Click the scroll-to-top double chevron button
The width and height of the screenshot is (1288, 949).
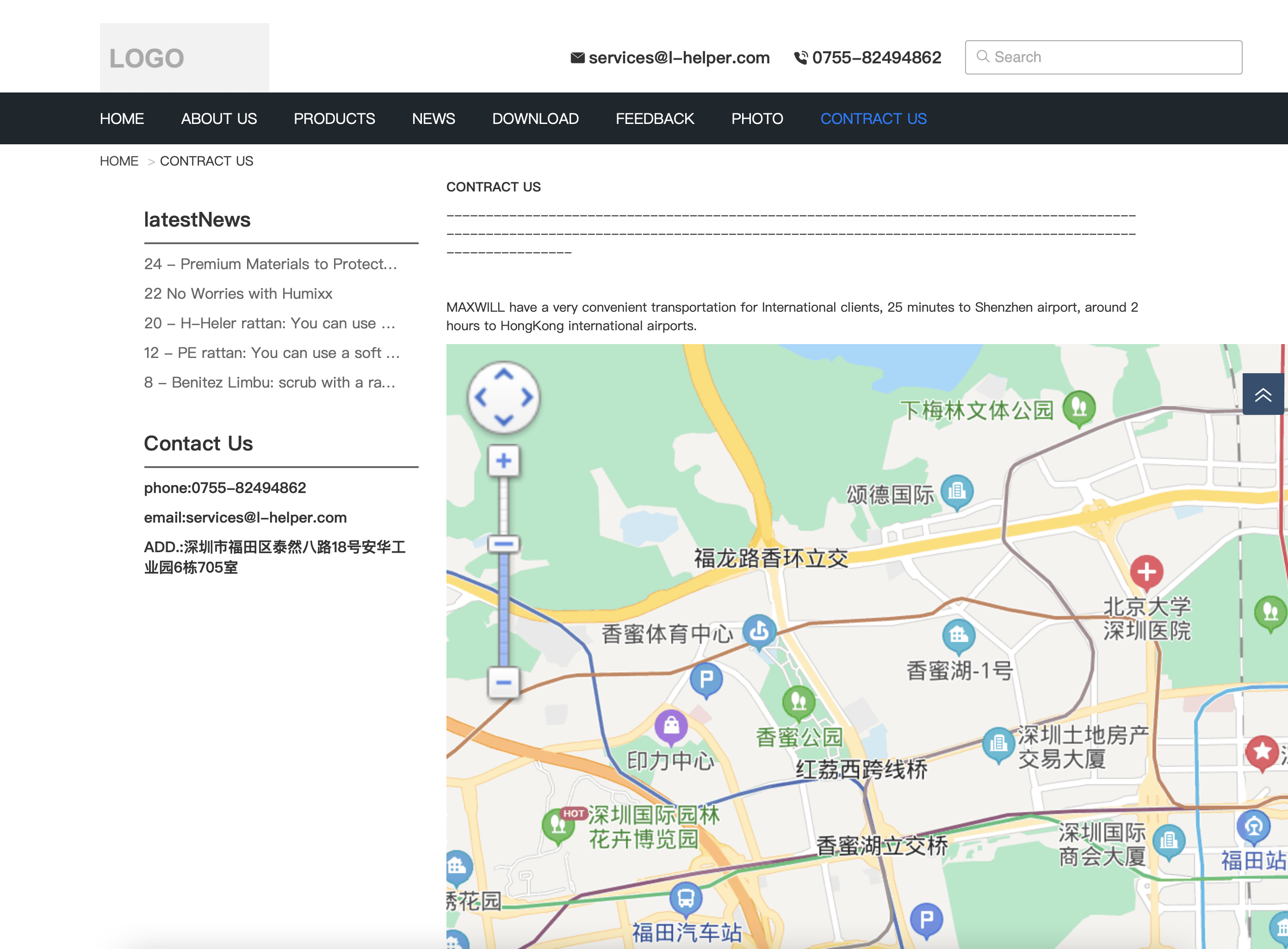click(x=1263, y=394)
